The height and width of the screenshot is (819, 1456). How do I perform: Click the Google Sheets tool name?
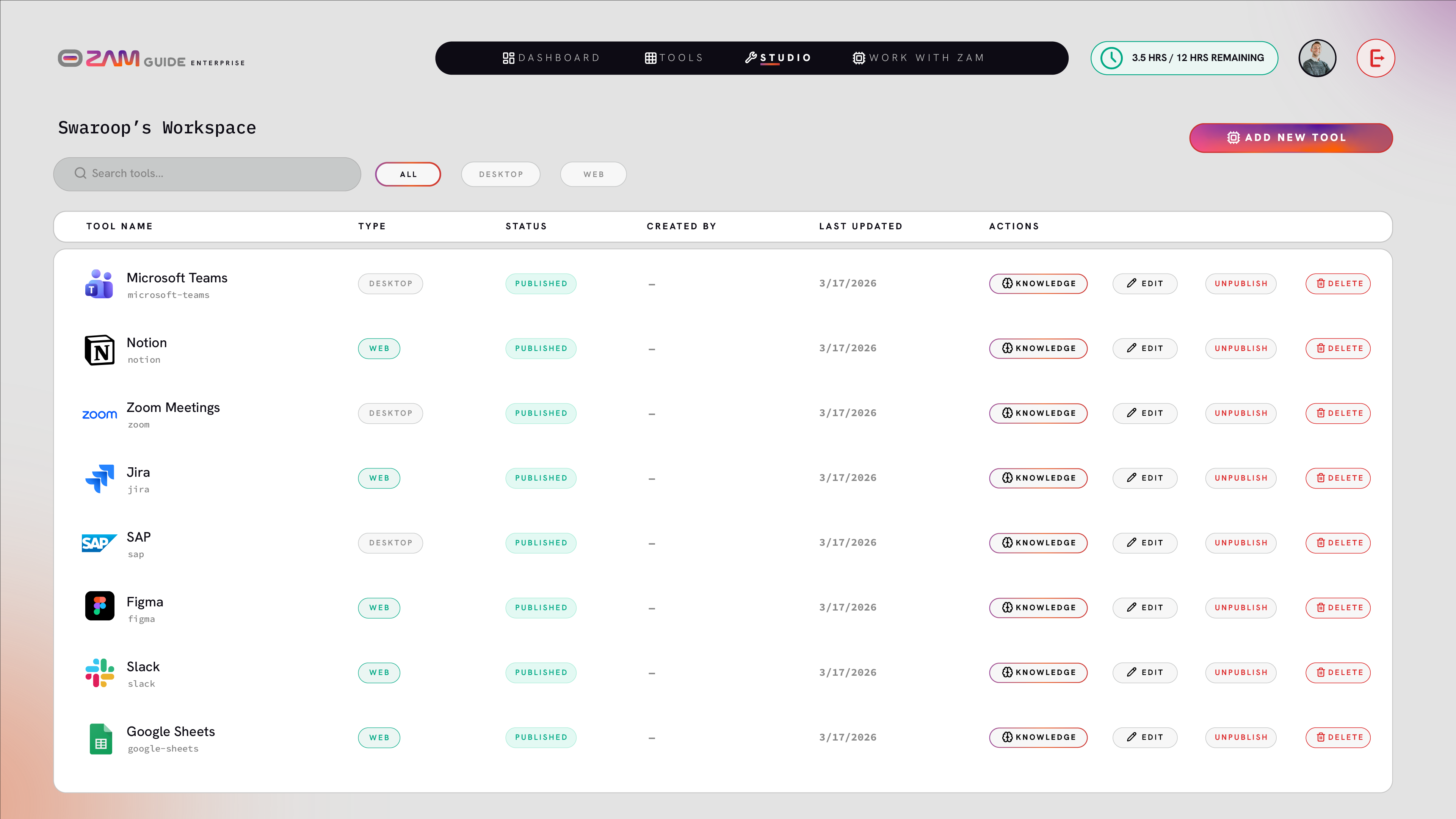coord(171,731)
